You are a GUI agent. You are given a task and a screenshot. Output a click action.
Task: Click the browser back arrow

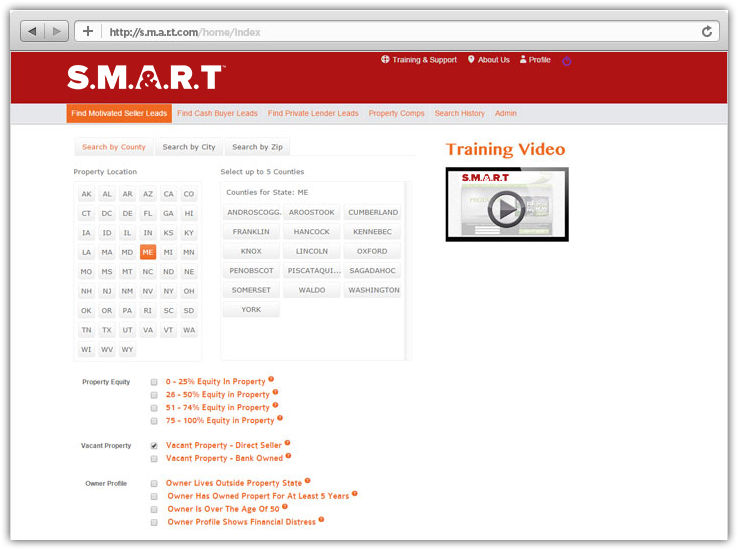pos(32,32)
